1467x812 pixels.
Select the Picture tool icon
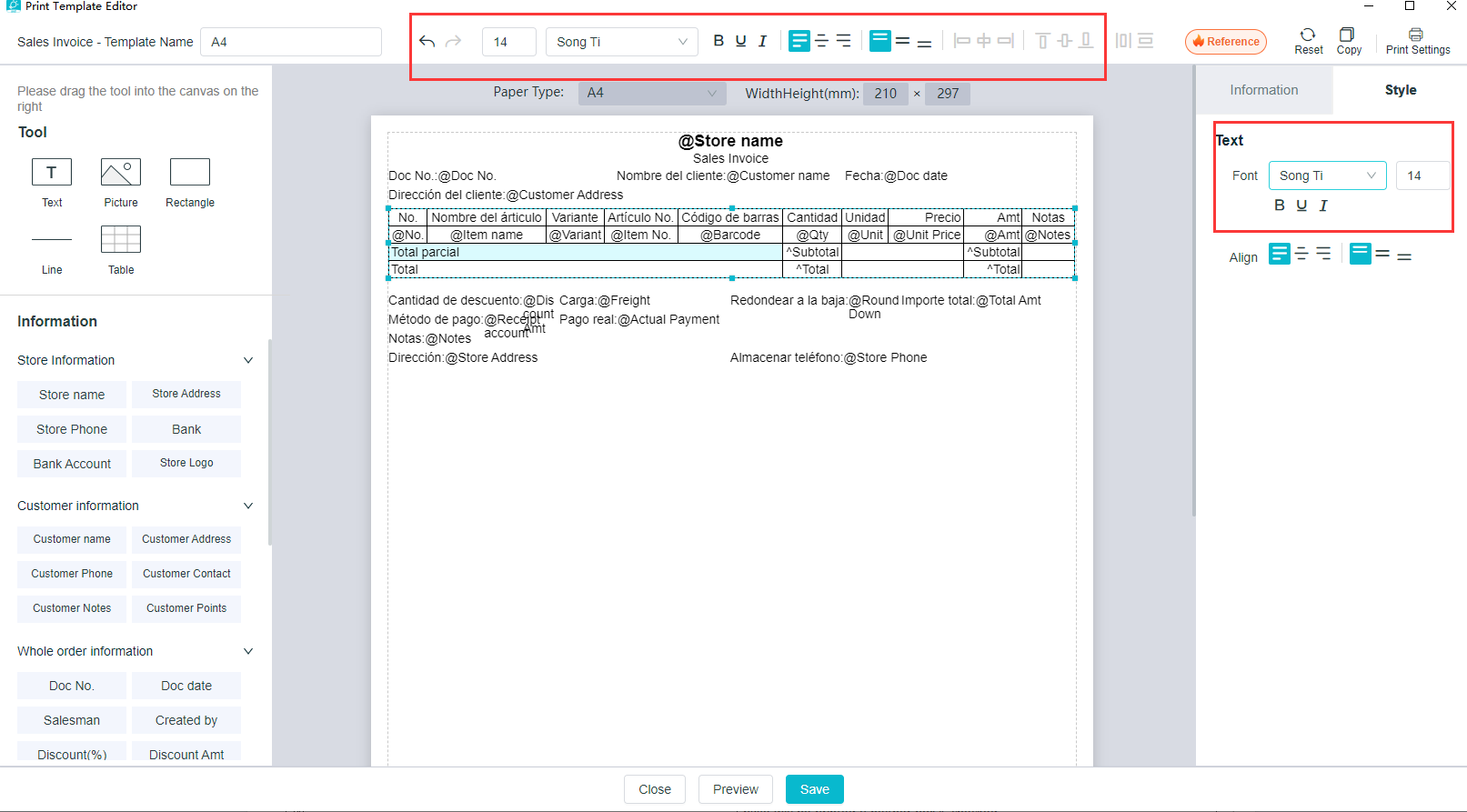tap(121, 173)
